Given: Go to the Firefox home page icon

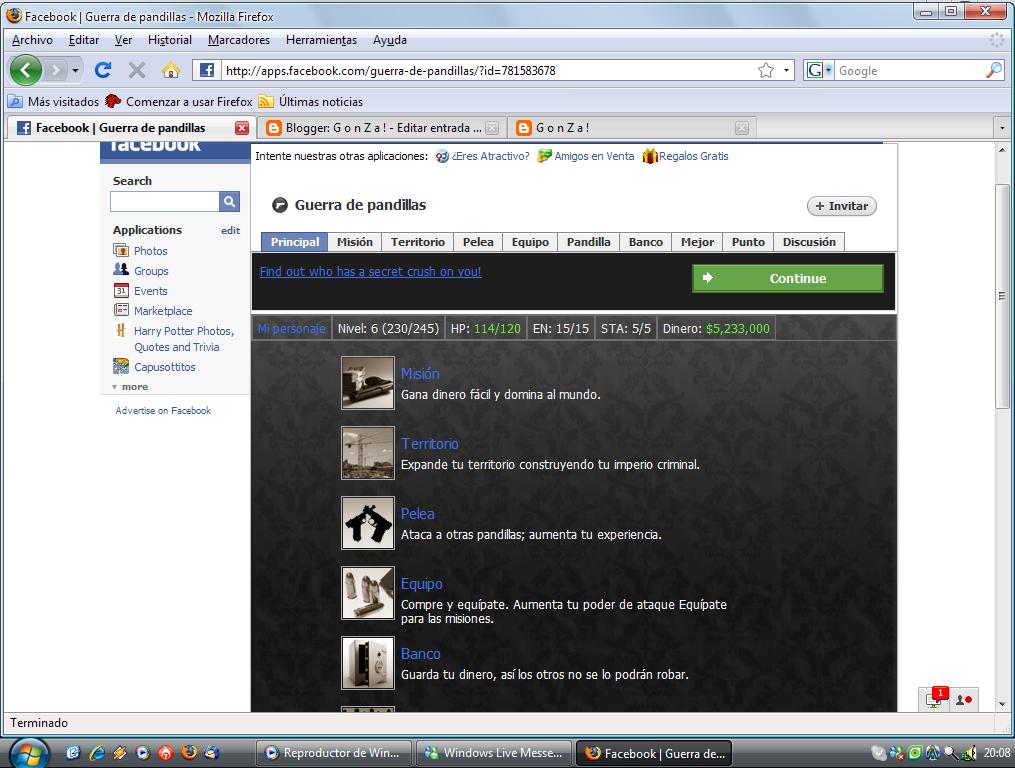Looking at the screenshot, I should pyautogui.click(x=171, y=70).
